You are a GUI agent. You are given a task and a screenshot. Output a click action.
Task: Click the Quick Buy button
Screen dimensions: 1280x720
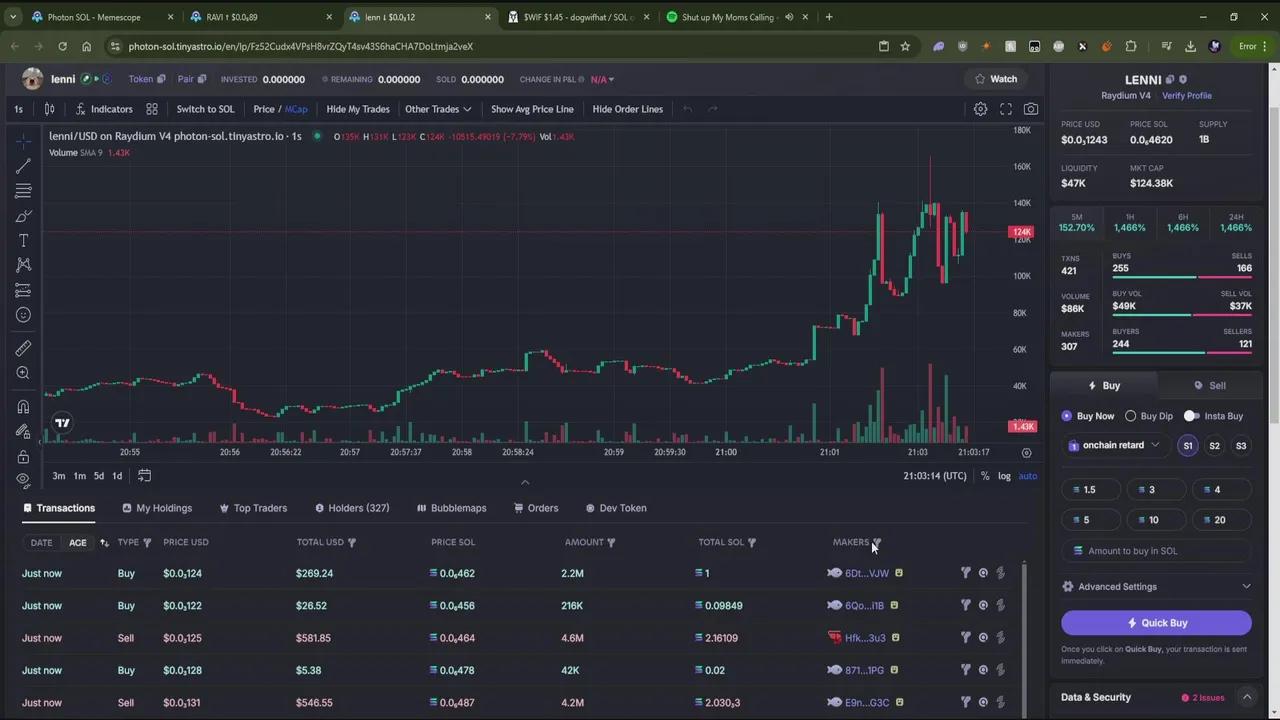tap(1156, 623)
